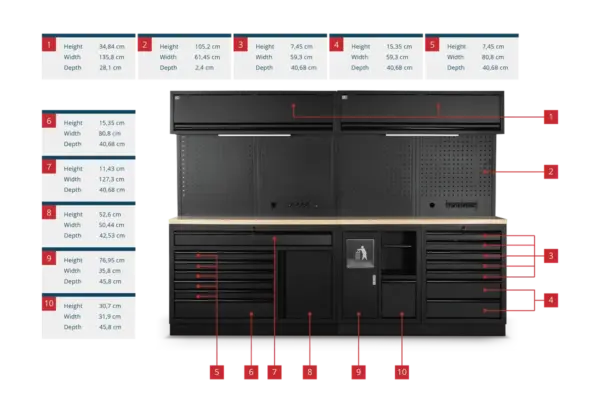The width and height of the screenshot is (600, 400).
Task: Click the height value 105,2 cm
Action: tap(207, 46)
